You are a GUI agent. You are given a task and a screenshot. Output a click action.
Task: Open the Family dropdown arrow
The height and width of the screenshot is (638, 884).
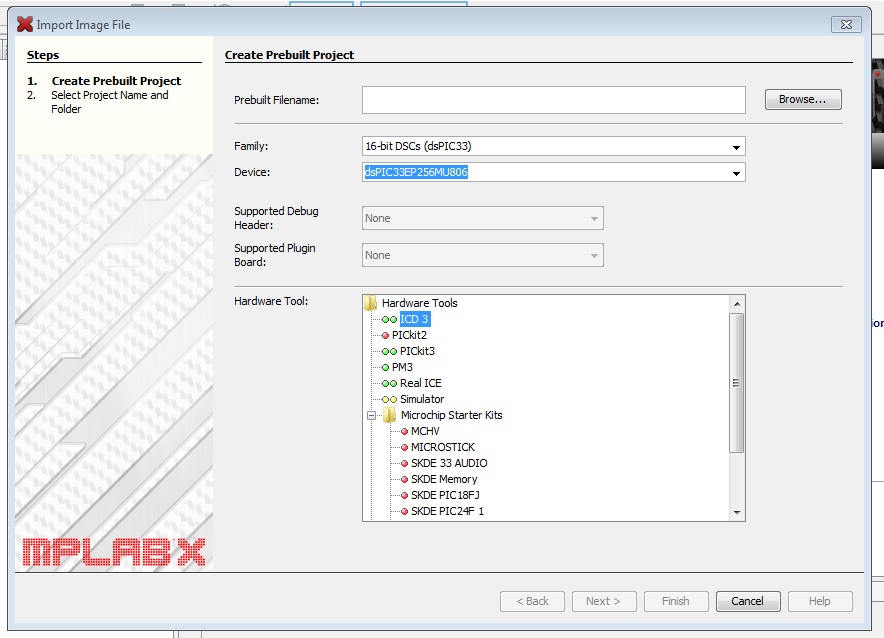tap(736, 147)
